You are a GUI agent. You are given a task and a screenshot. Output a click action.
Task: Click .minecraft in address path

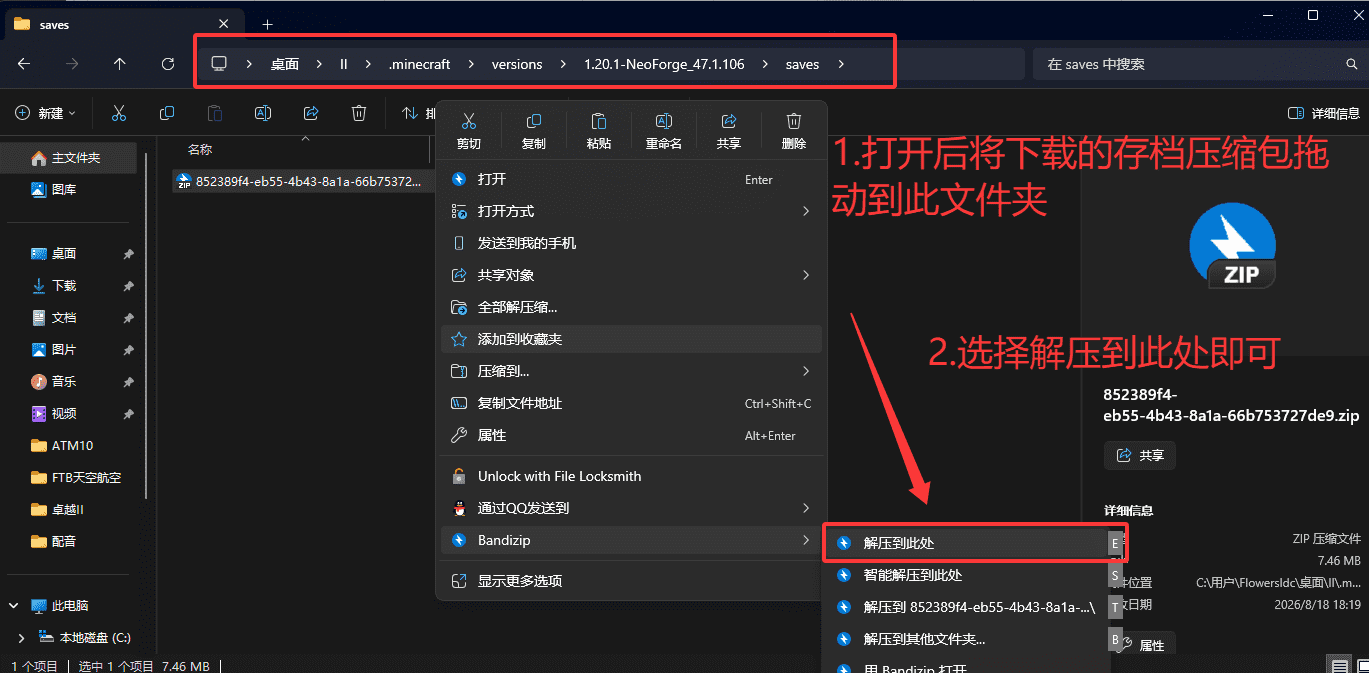tap(419, 64)
